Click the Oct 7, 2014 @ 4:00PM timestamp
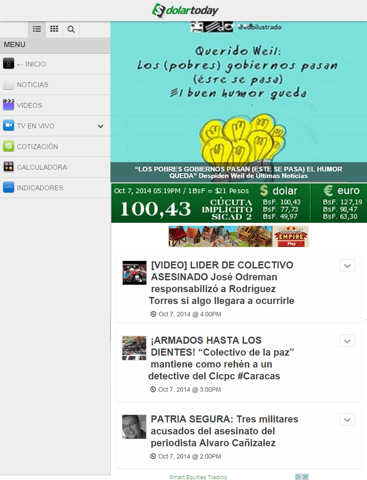This screenshot has height=480, width=367. coord(189,314)
